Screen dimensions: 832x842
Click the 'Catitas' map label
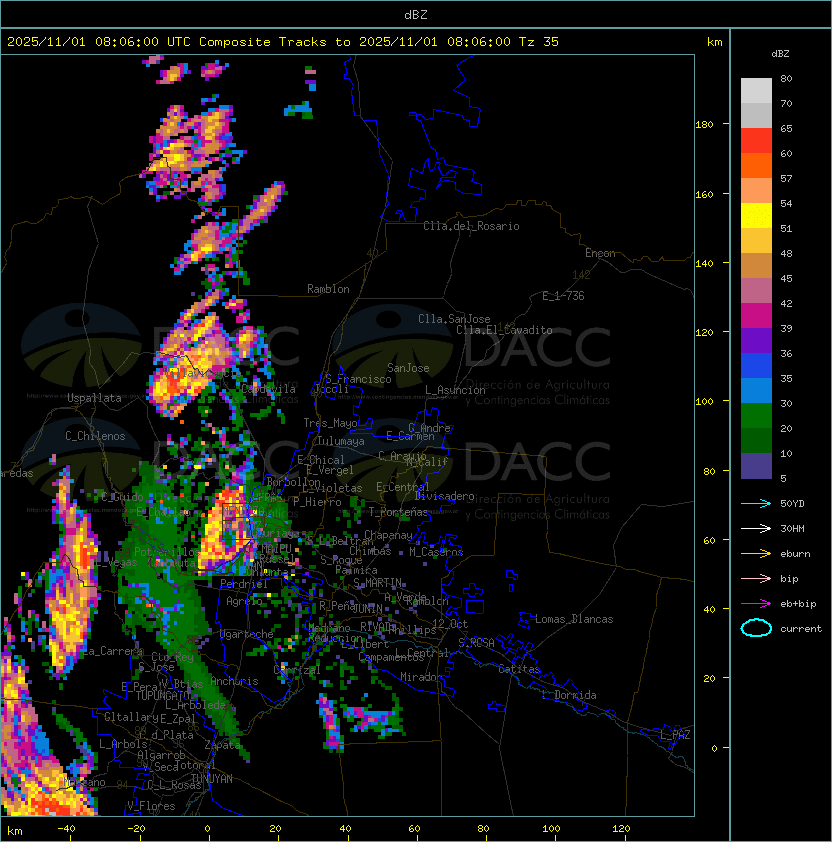coord(519,669)
